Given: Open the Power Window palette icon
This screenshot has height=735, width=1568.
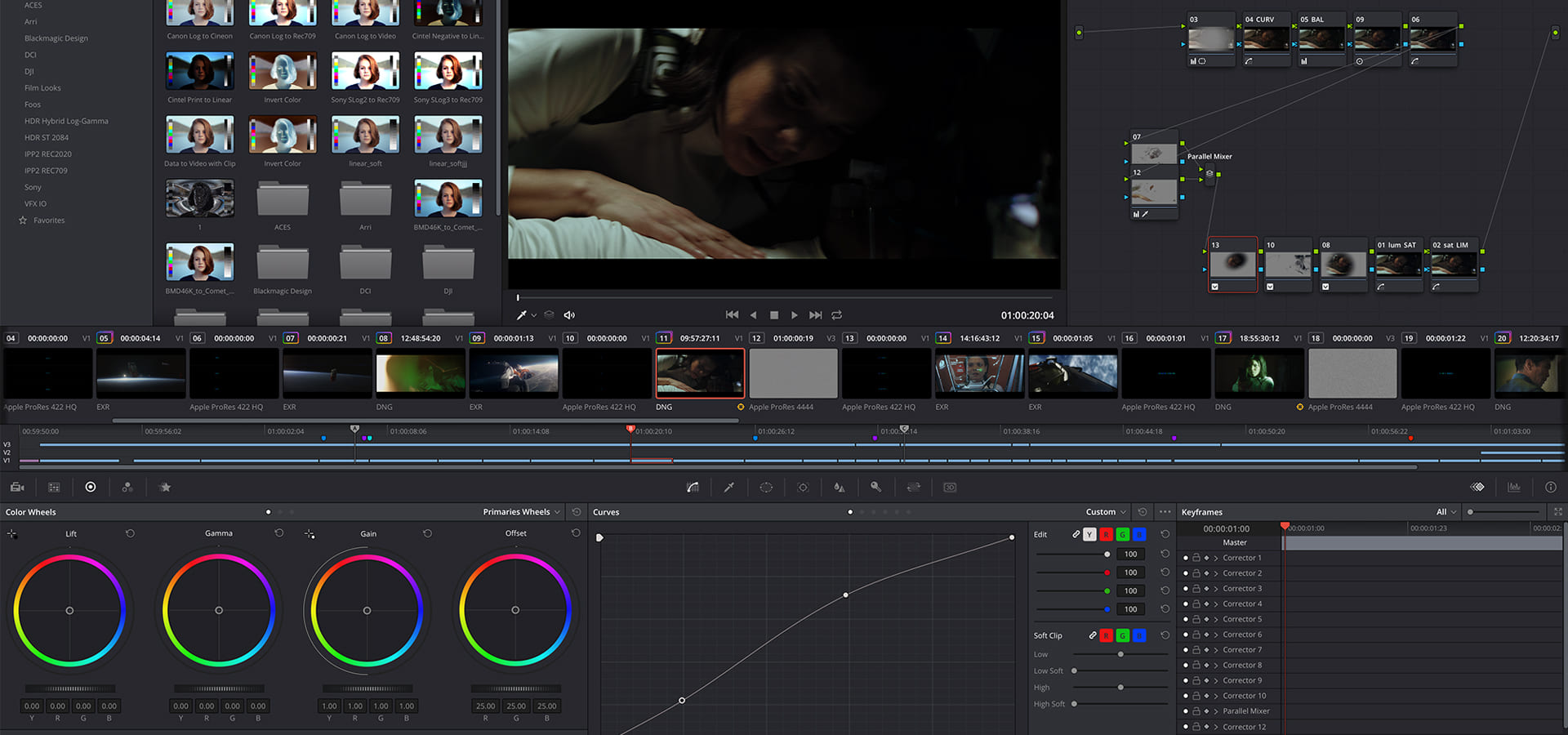Looking at the screenshot, I should 766,487.
